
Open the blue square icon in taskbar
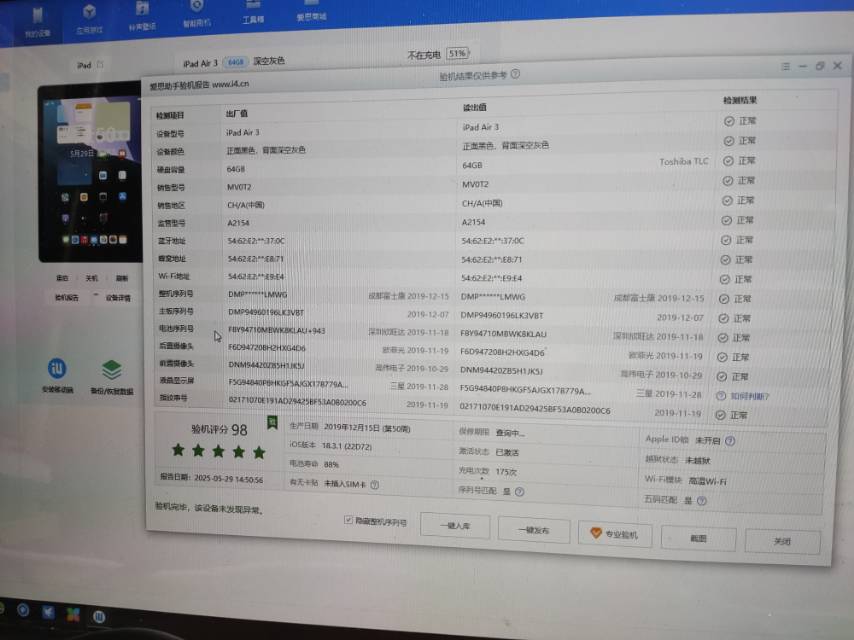point(48,612)
